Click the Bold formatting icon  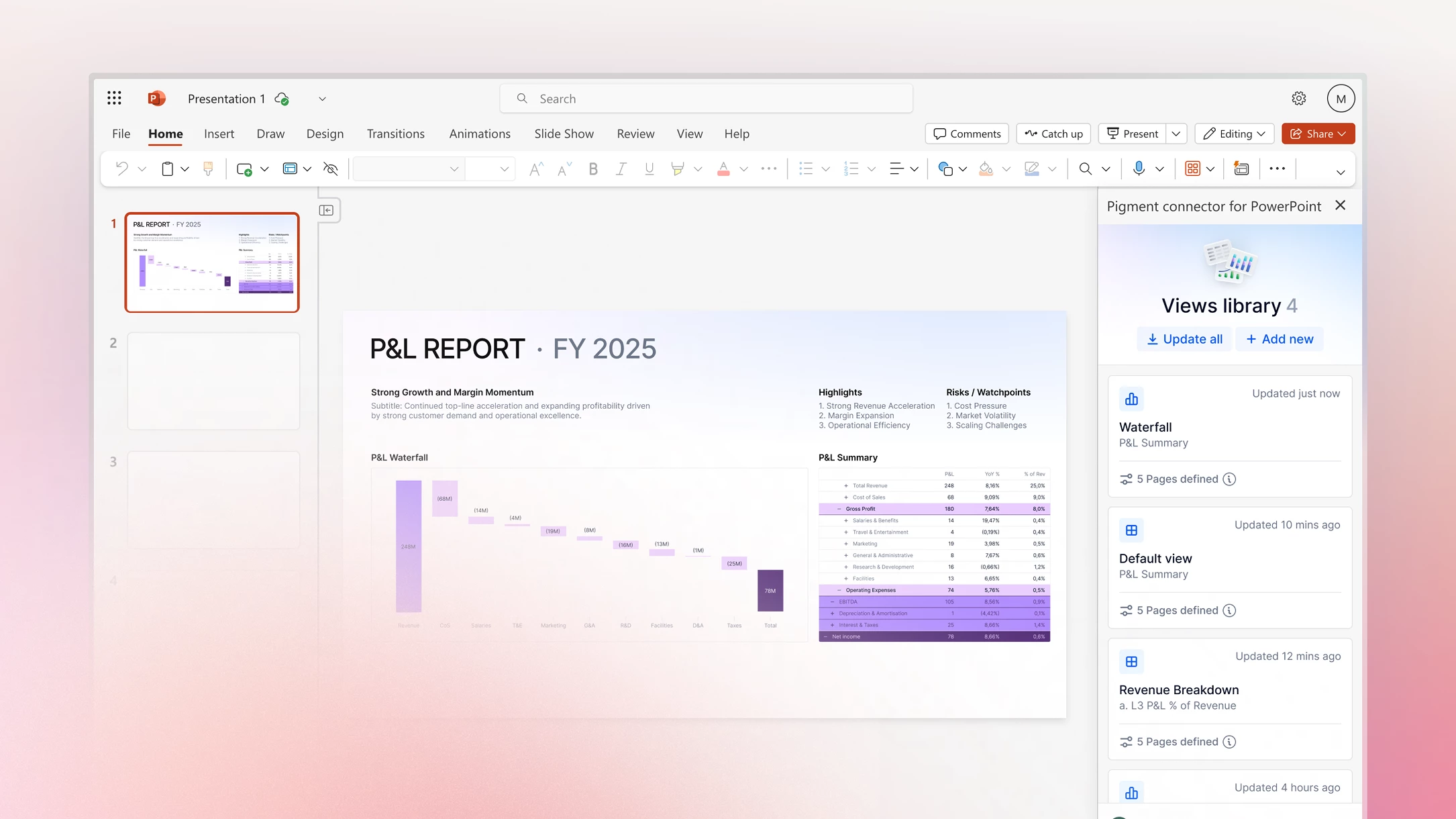(593, 169)
